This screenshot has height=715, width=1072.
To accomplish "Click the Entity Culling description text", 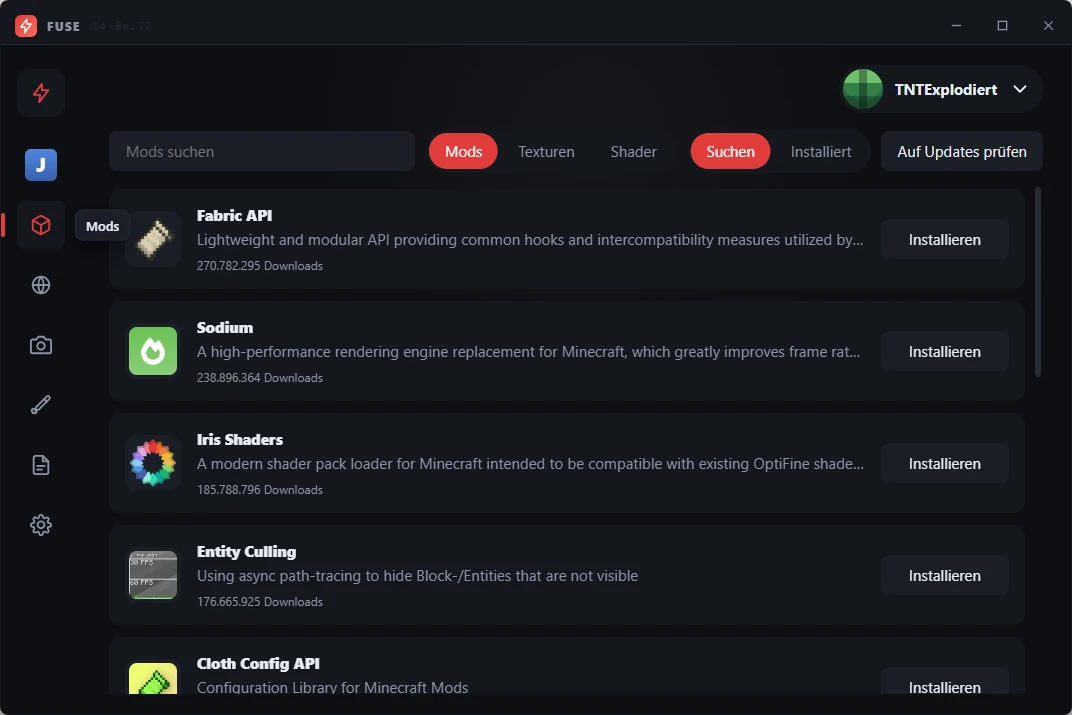I will click(418, 576).
